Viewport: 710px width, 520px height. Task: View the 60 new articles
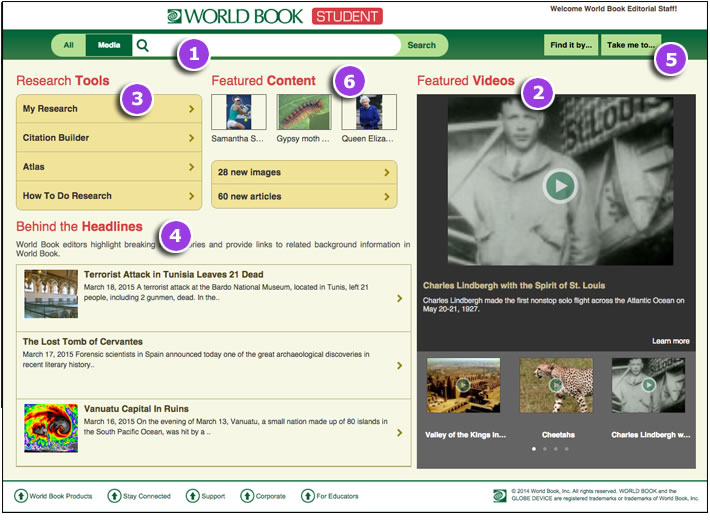[304, 196]
